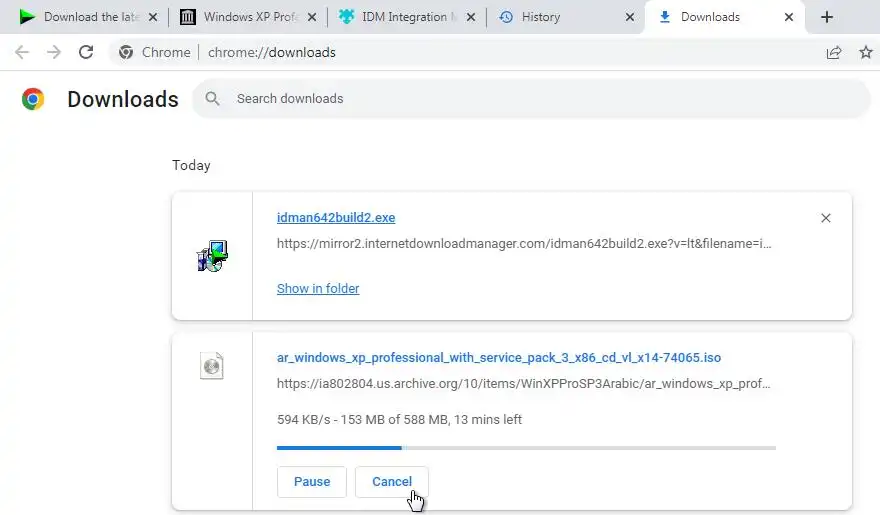This screenshot has height=515, width=880.
Task: Click the ia802804.us.archive.org source URL text
Action: 524,384
